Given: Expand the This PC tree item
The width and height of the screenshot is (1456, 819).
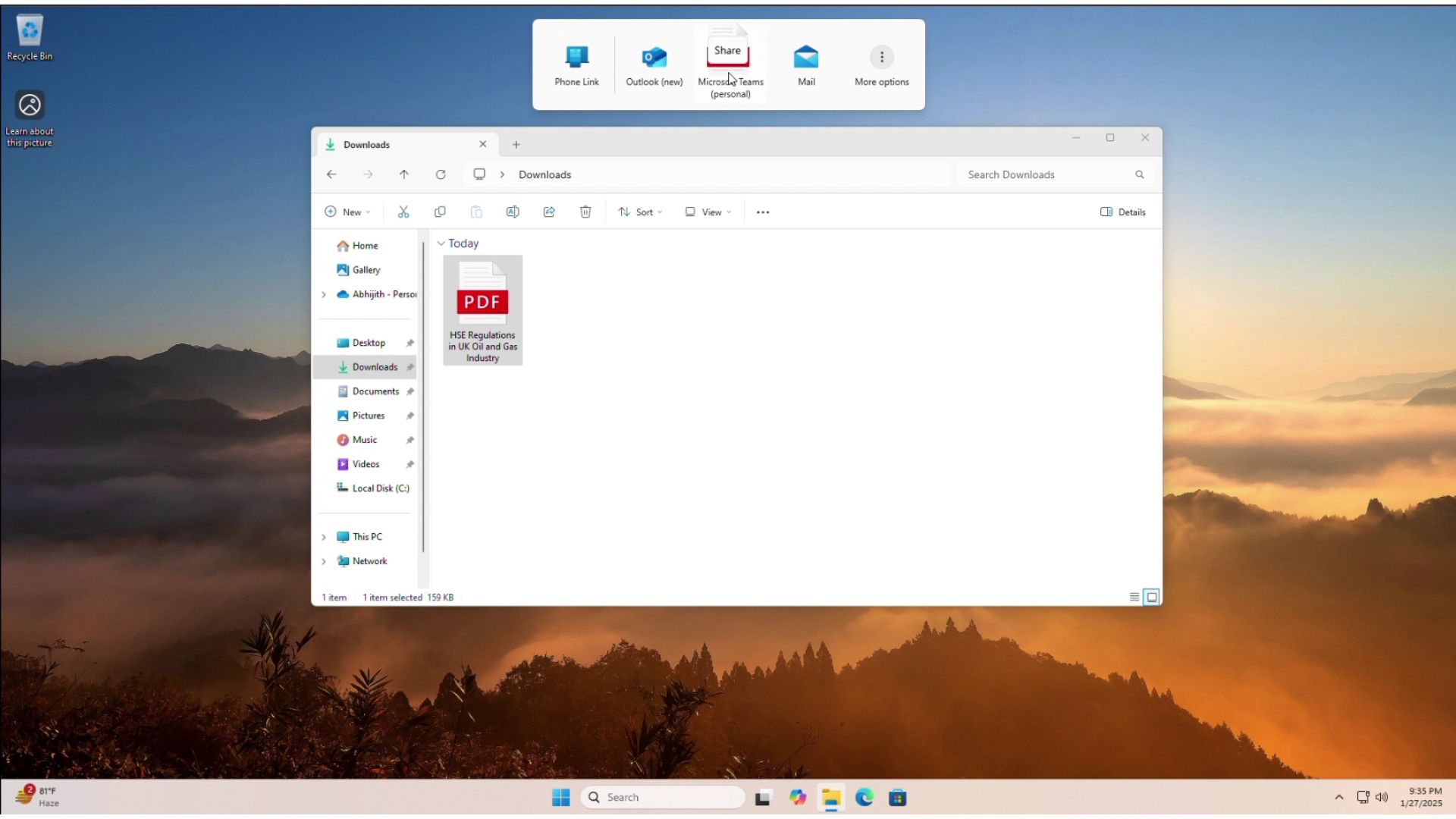Looking at the screenshot, I should click(325, 536).
